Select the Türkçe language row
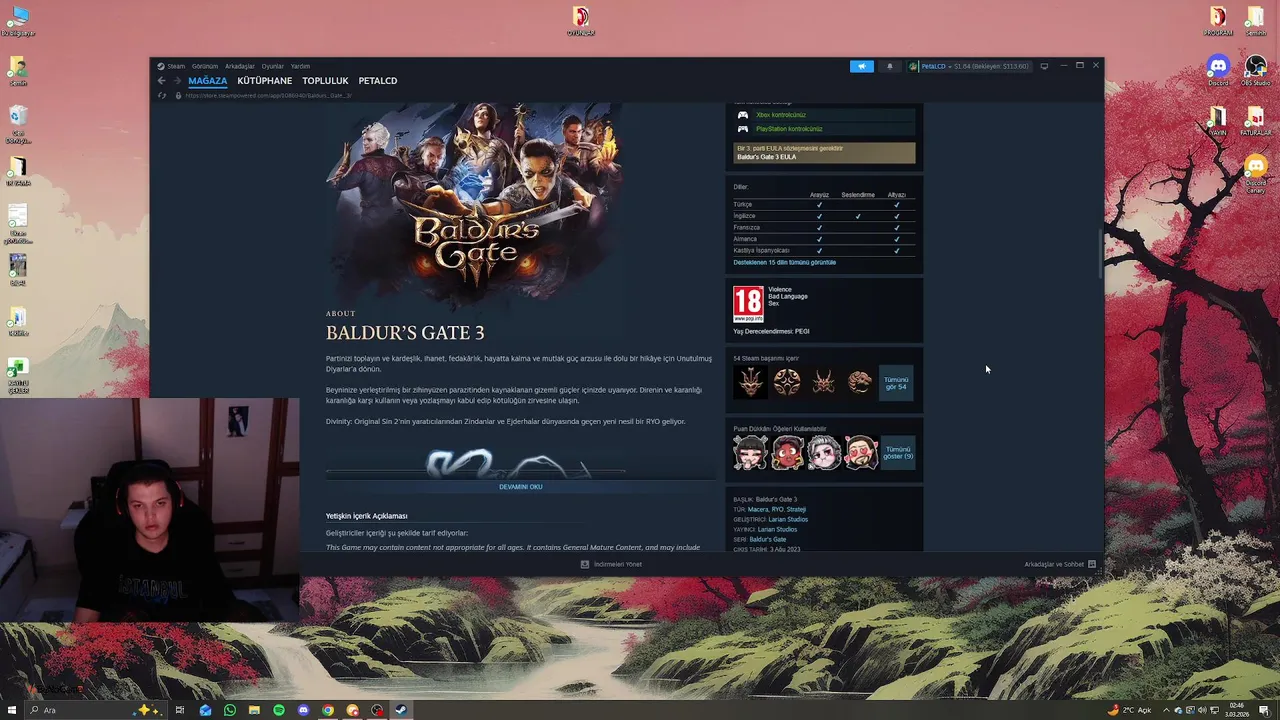The image size is (1280, 720). pos(824,204)
